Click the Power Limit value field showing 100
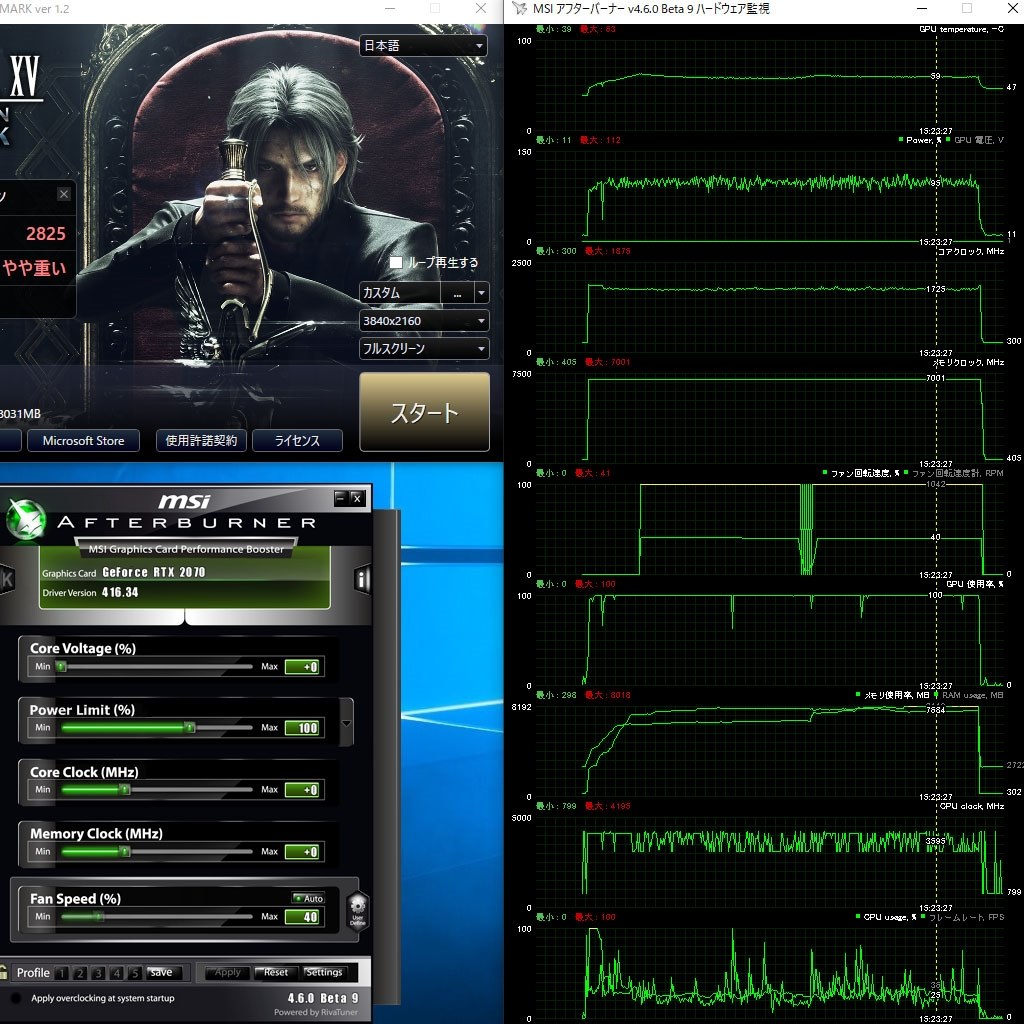 pos(302,728)
